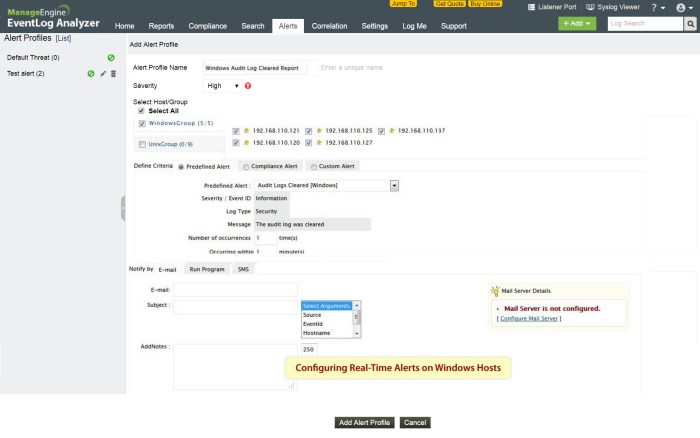Open the green Add dropdown button
This screenshot has width=700, height=438.
[577, 24]
